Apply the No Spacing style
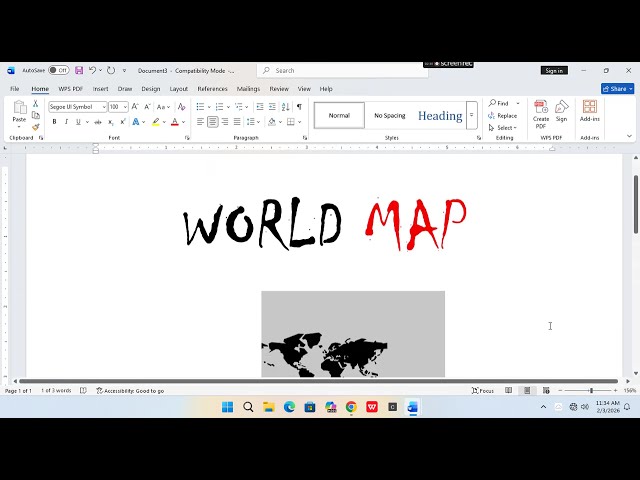The width and height of the screenshot is (640, 480). pyautogui.click(x=390, y=116)
